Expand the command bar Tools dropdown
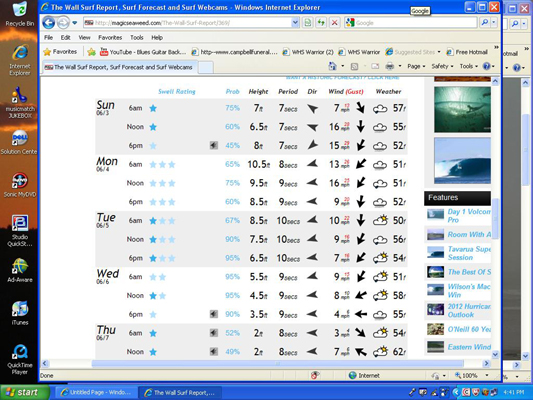This screenshot has width=533, height=400. (x=468, y=66)
